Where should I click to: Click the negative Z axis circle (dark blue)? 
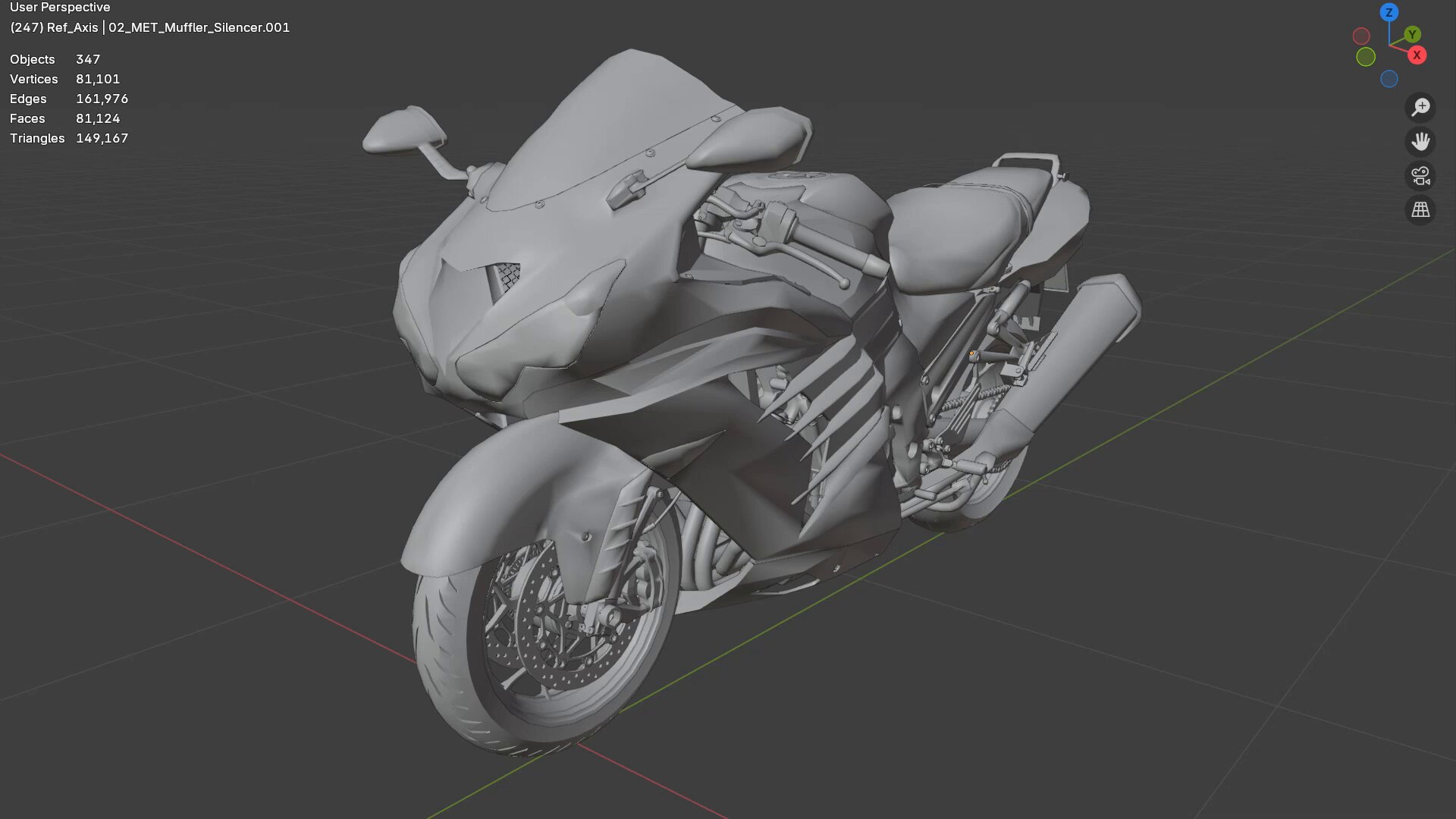click(1389, 79)
